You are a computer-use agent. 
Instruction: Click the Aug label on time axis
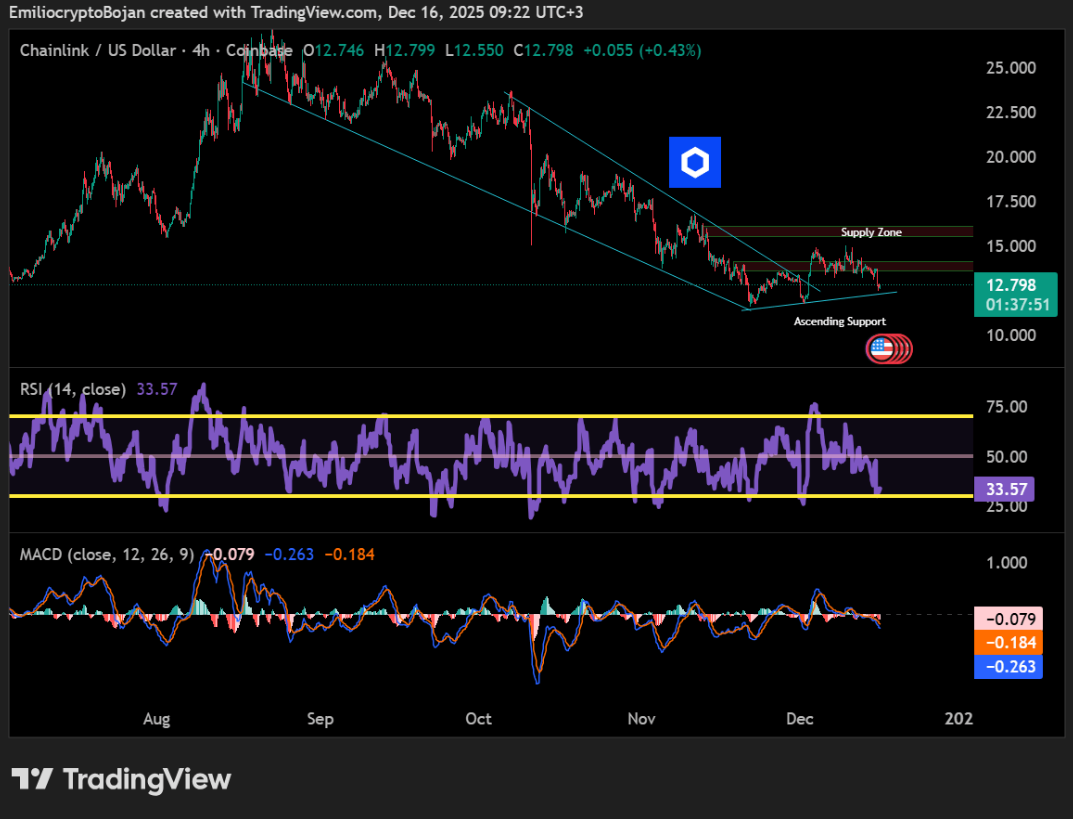(x=157, y=718)
